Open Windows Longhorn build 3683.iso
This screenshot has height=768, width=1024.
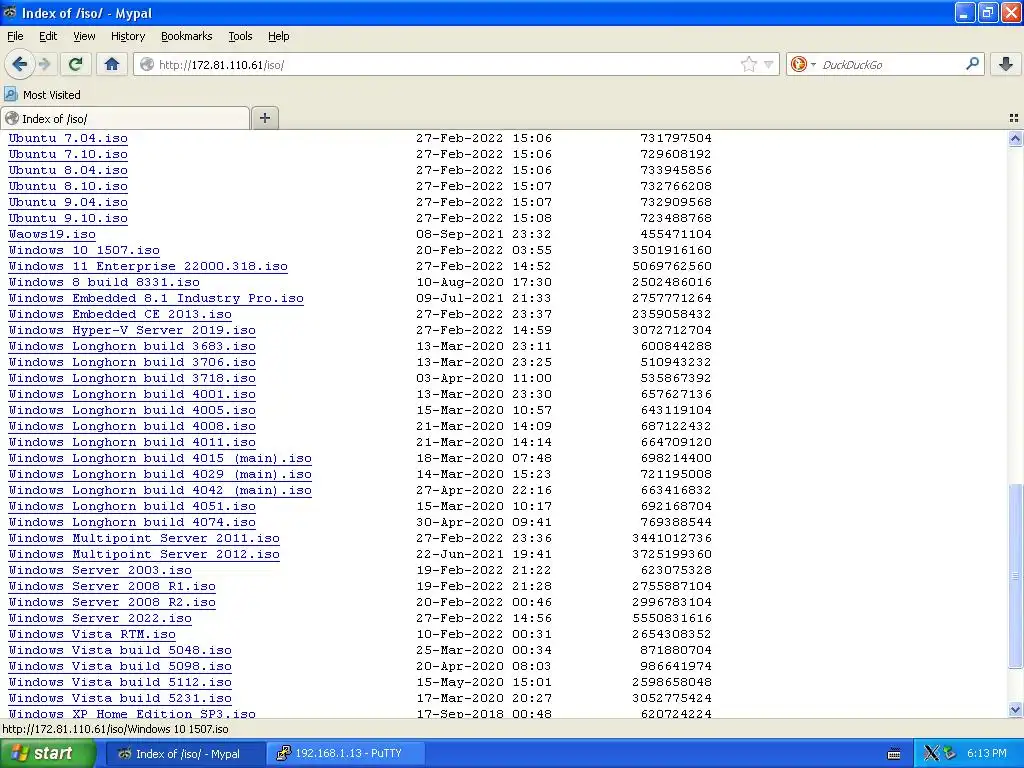point(132,346)
